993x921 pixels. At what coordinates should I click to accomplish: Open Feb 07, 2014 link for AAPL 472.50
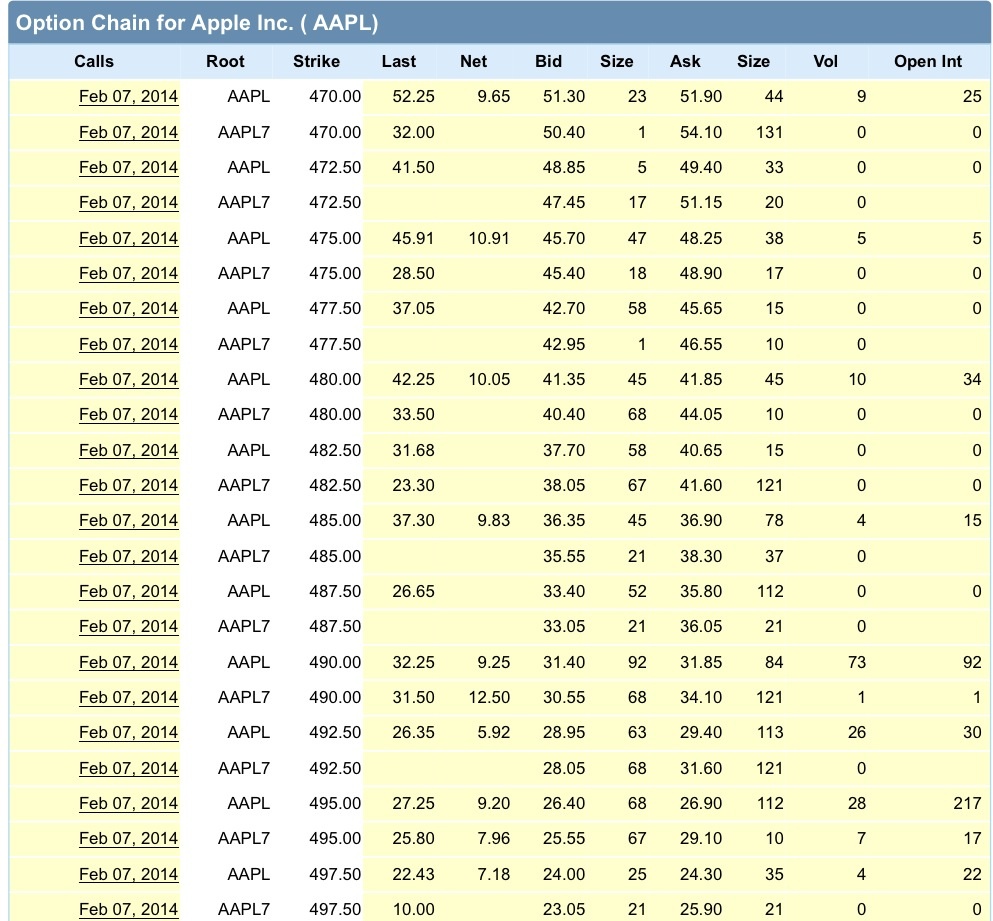click(x=129, y=168)
